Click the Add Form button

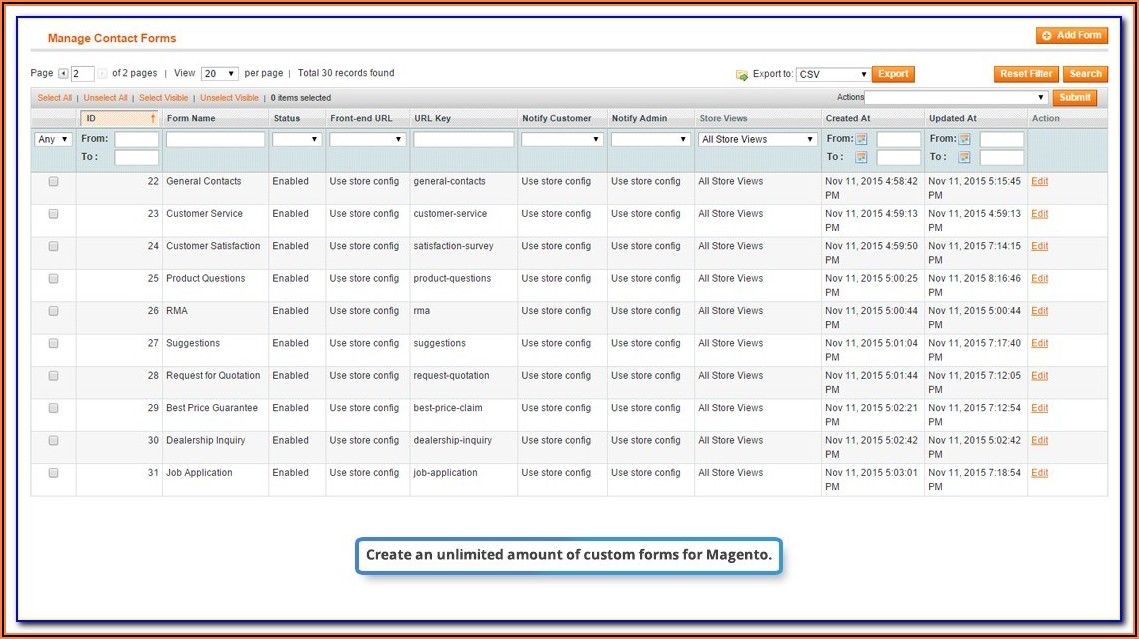1071,36
